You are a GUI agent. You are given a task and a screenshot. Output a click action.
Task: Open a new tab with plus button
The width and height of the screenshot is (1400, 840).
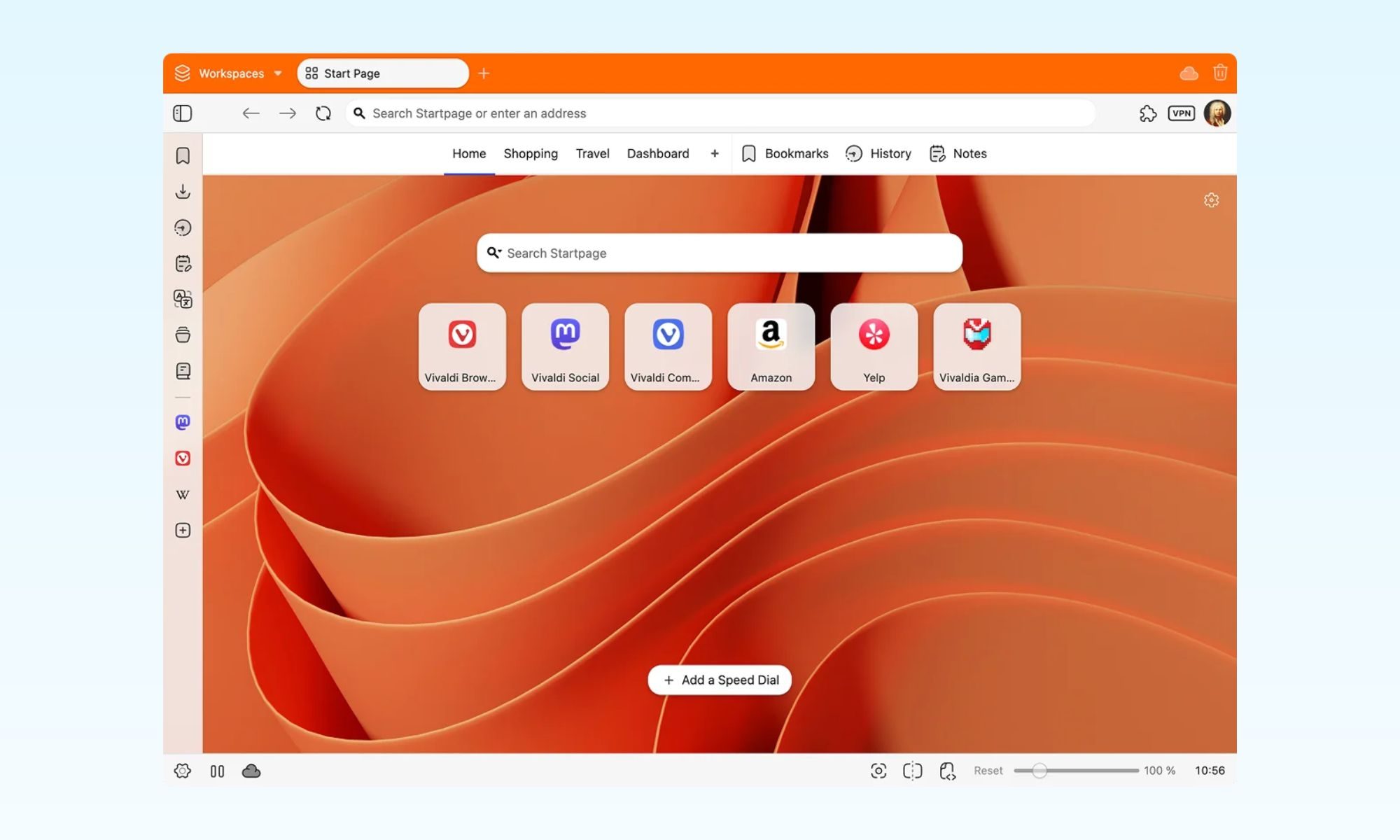[484, 73]
